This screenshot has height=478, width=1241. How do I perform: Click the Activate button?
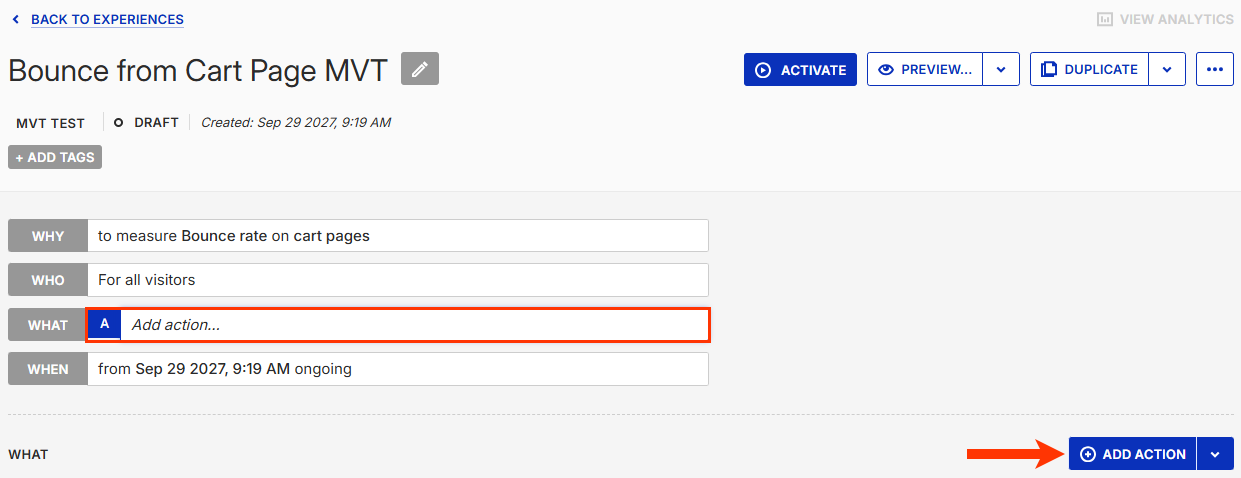800,70
